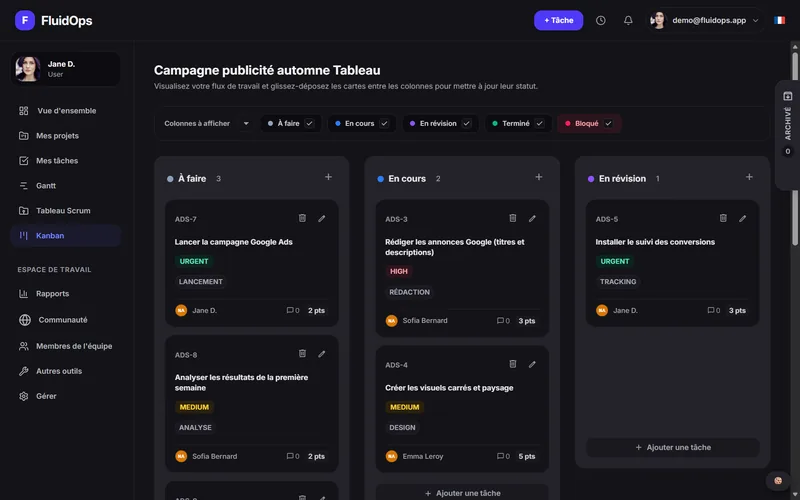Add card with plus in En cours column
This screenshot has width=800, height=500.
click(x=539, y=177)
